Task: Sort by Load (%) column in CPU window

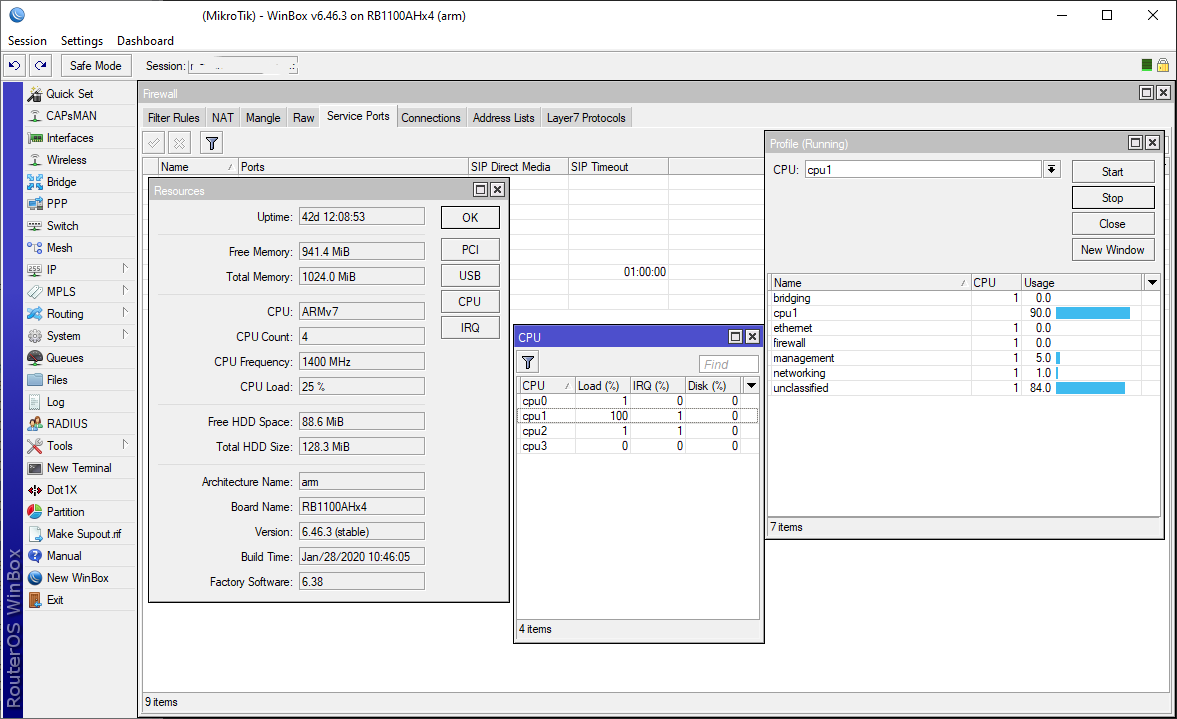Action: [x=602, y=386]
